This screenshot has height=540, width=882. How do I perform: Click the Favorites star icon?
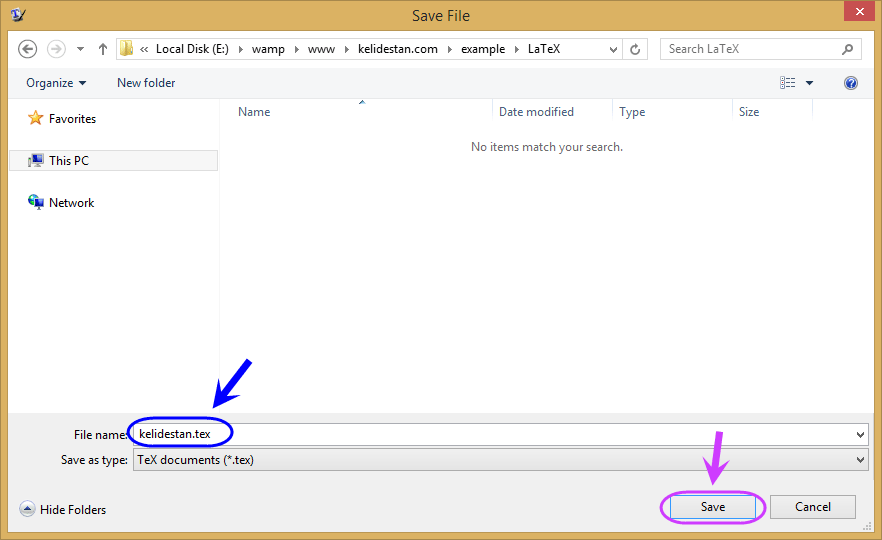(35, 118)
